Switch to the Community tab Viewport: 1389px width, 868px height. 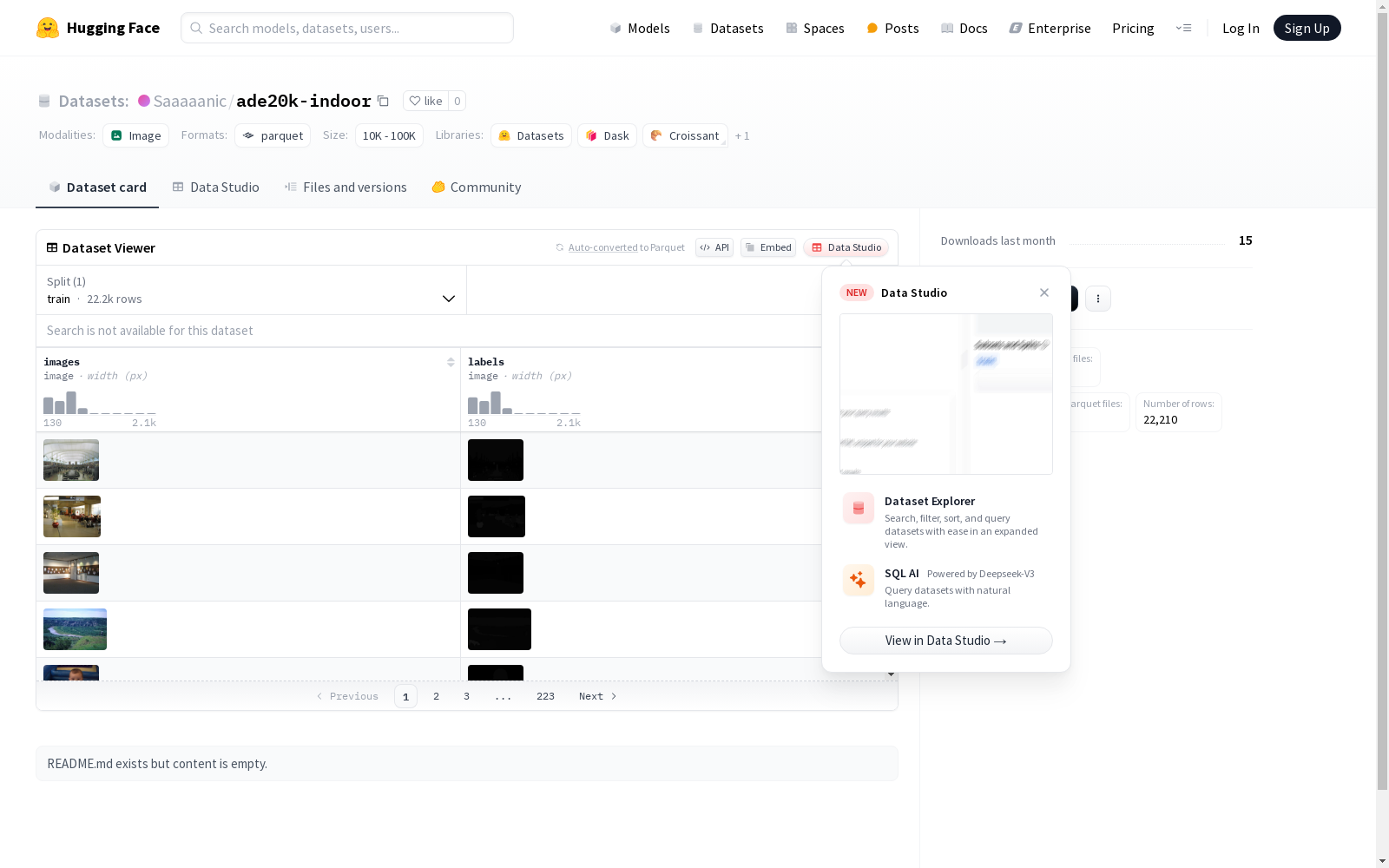tap(477, 187)
